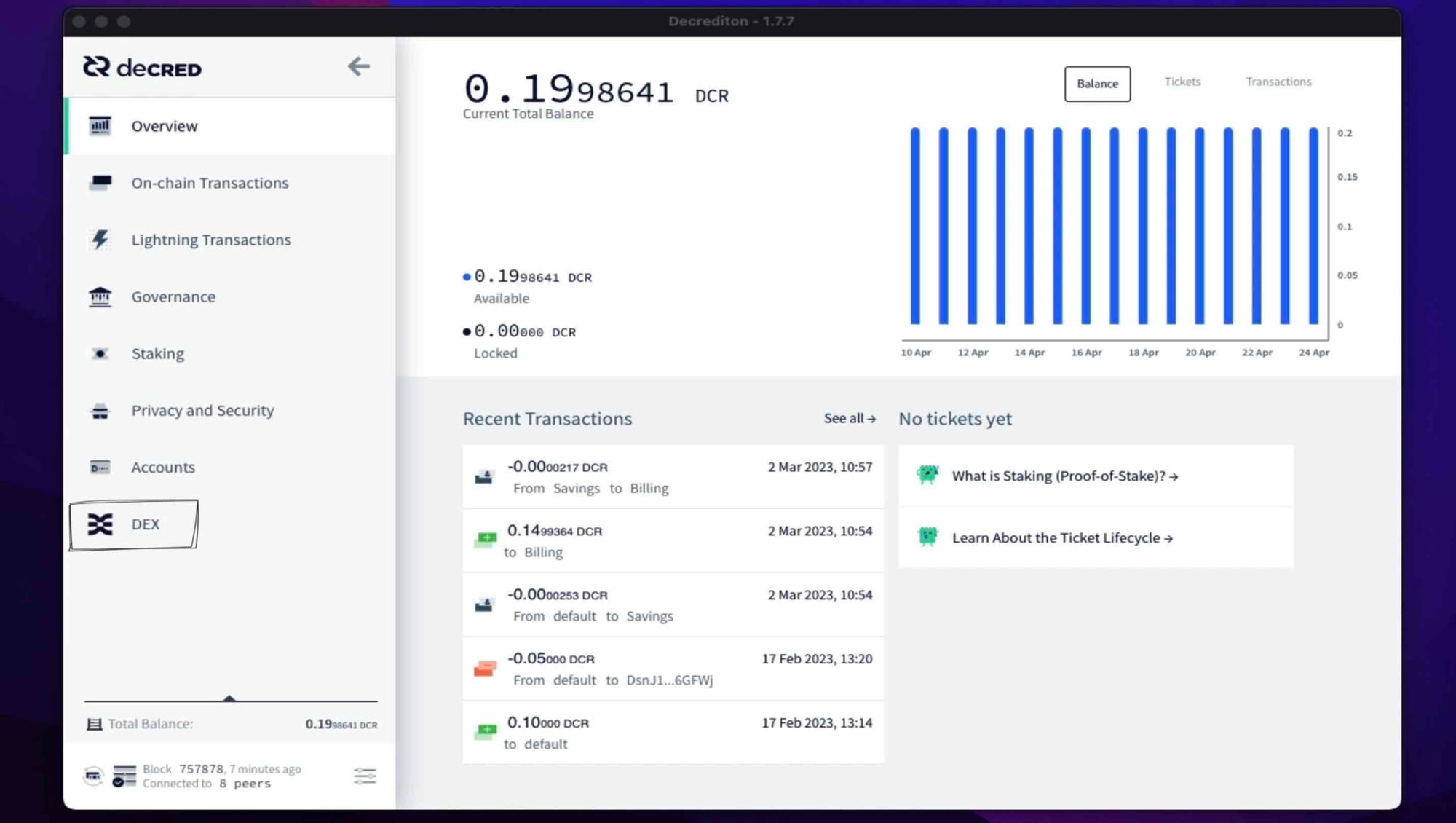
Task: Click the 17 Feb 2023, 13:14 timestamp
Action: [817, 722]
